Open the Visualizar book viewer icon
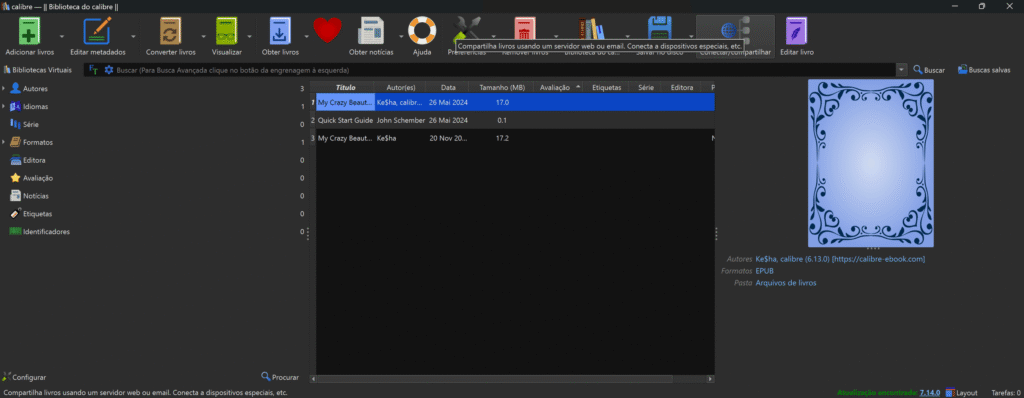The width and height of the screenshot is (1024, 398). click(x=227, y=31)
